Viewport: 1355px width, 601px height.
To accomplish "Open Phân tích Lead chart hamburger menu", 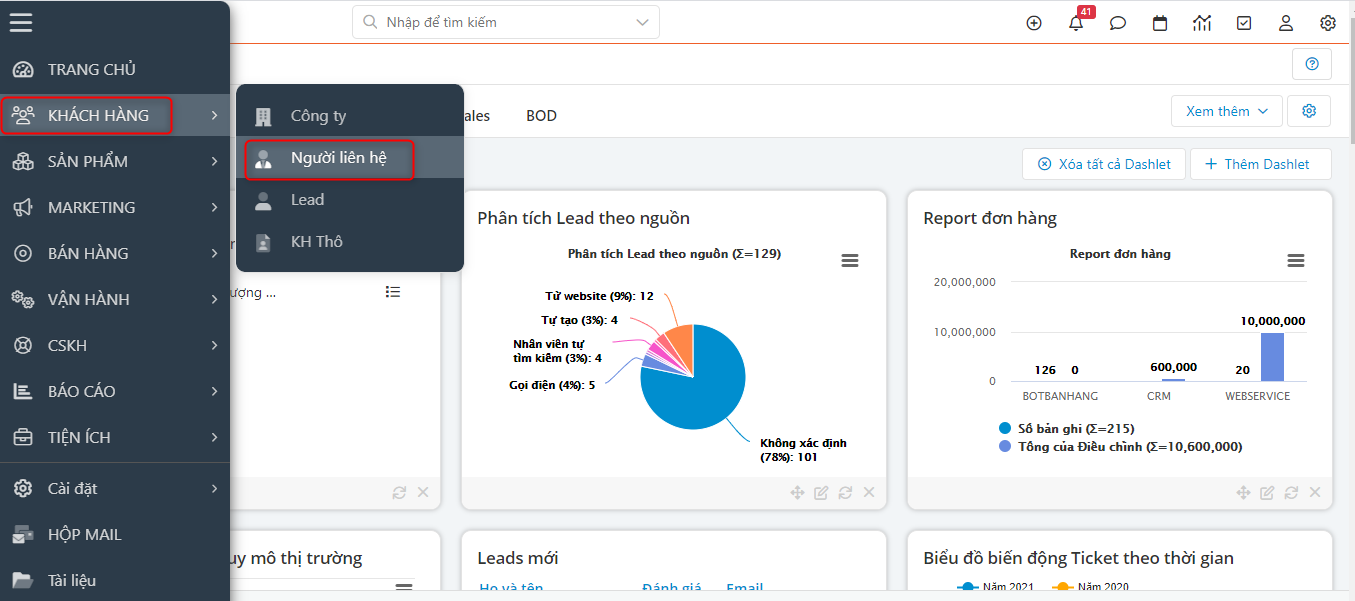I will (850, 260).
